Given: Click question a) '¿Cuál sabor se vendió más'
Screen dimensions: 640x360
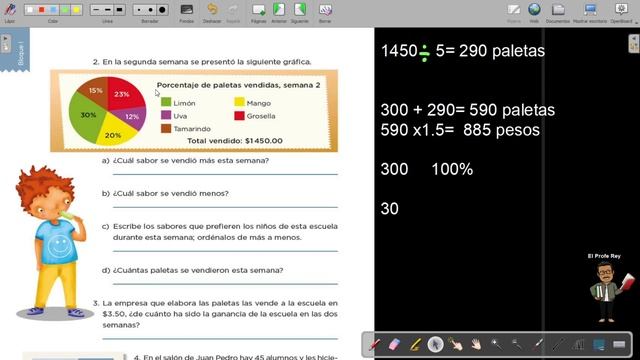Looking at the screenshot, I should (x=185, y=160).
